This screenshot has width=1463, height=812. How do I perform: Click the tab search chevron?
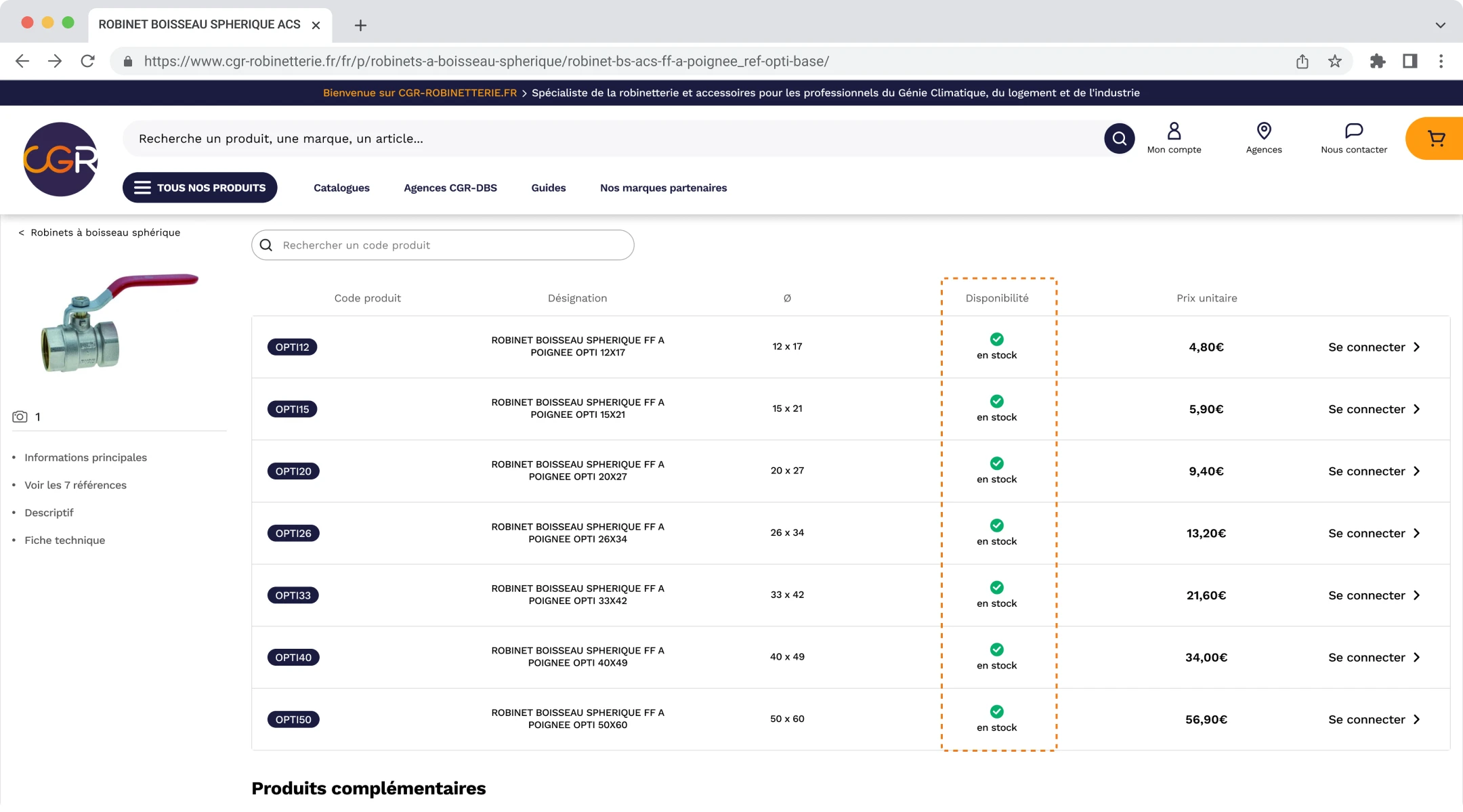pyautogui.click(x=1440, y=25)
